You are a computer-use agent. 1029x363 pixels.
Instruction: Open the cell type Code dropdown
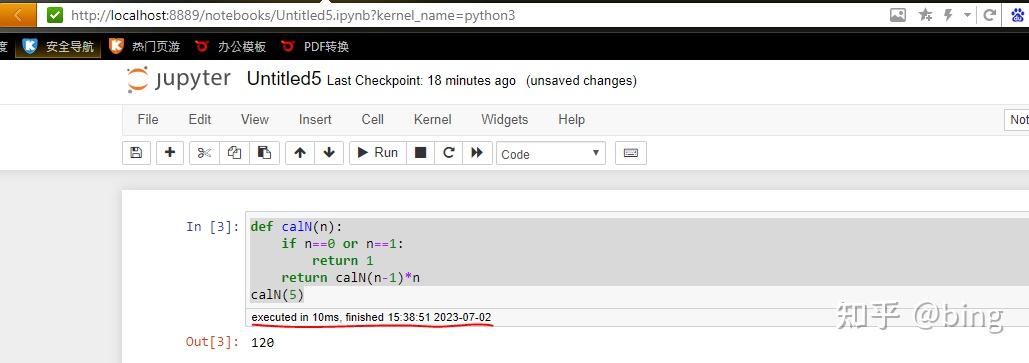[551, 154]
